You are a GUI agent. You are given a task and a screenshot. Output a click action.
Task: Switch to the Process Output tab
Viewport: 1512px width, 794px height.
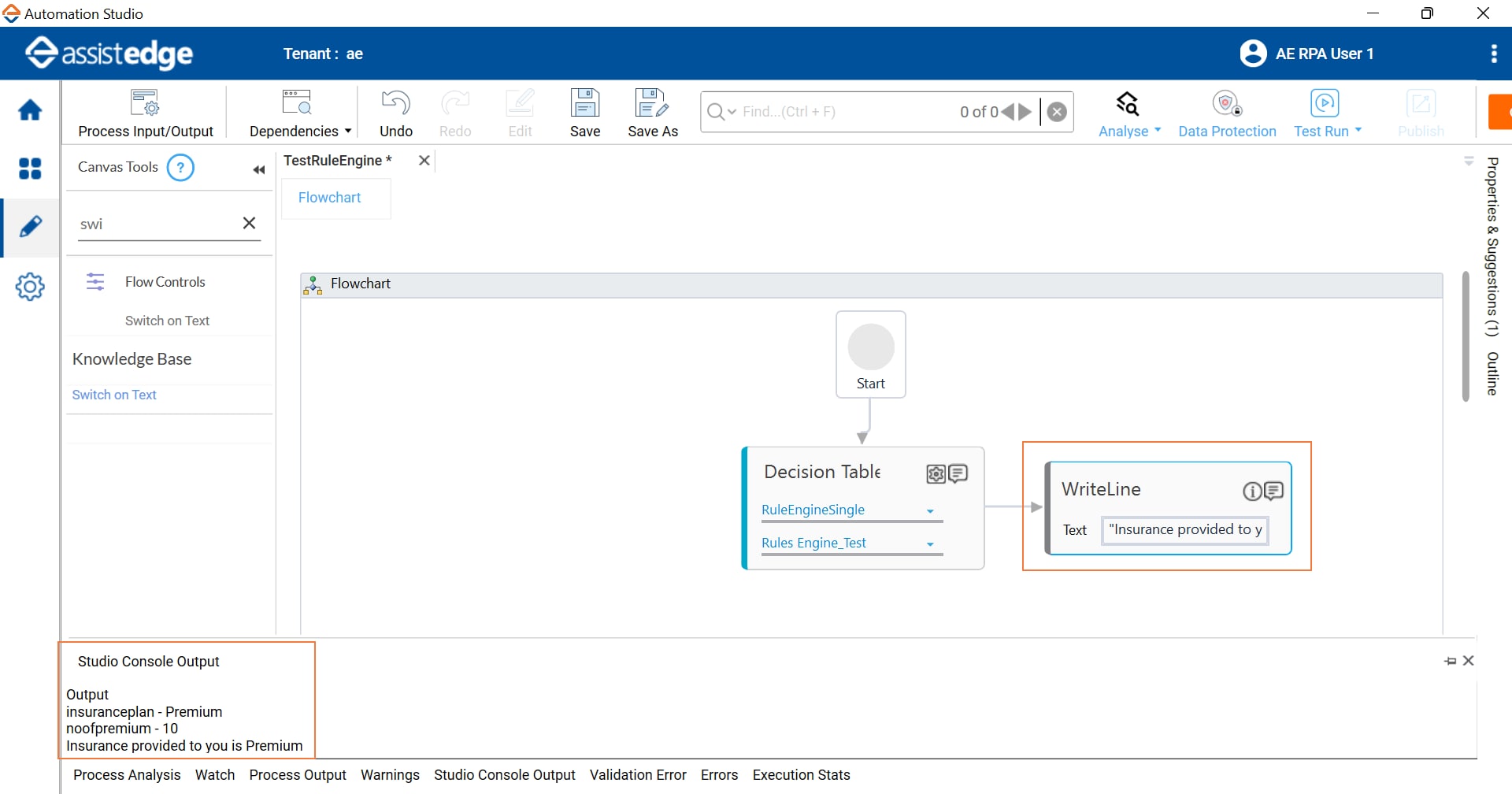pos(298,775)
